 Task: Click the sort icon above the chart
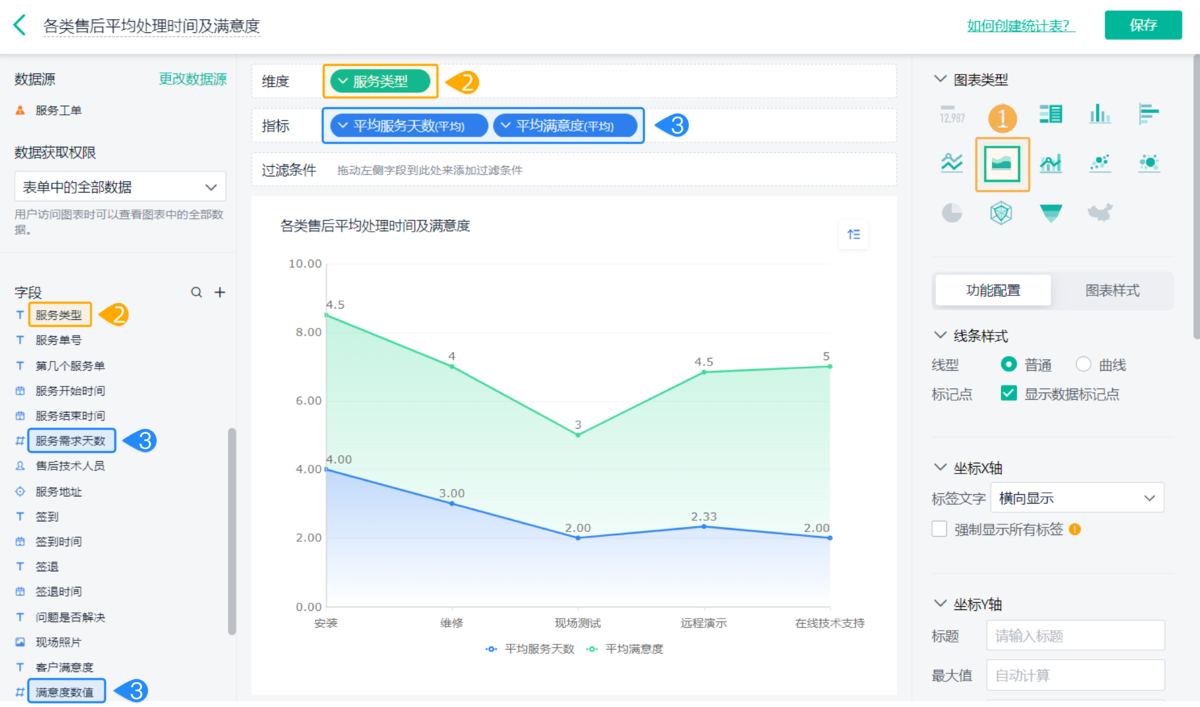tap(853, 234)
